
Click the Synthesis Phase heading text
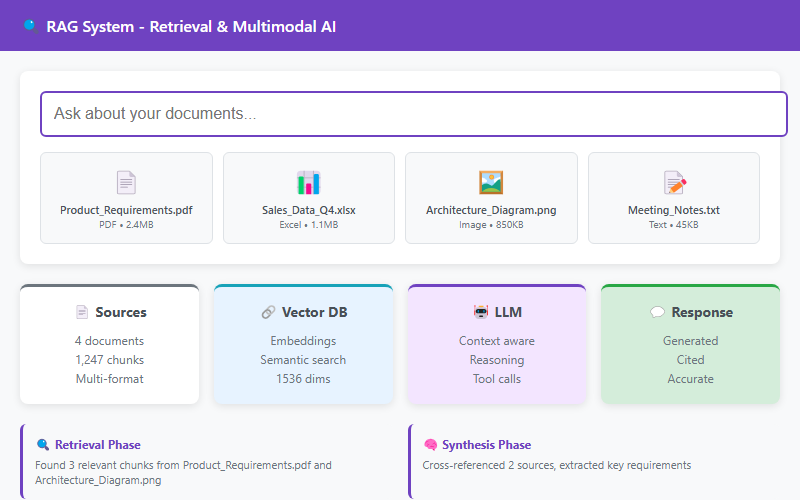(487, 445)
